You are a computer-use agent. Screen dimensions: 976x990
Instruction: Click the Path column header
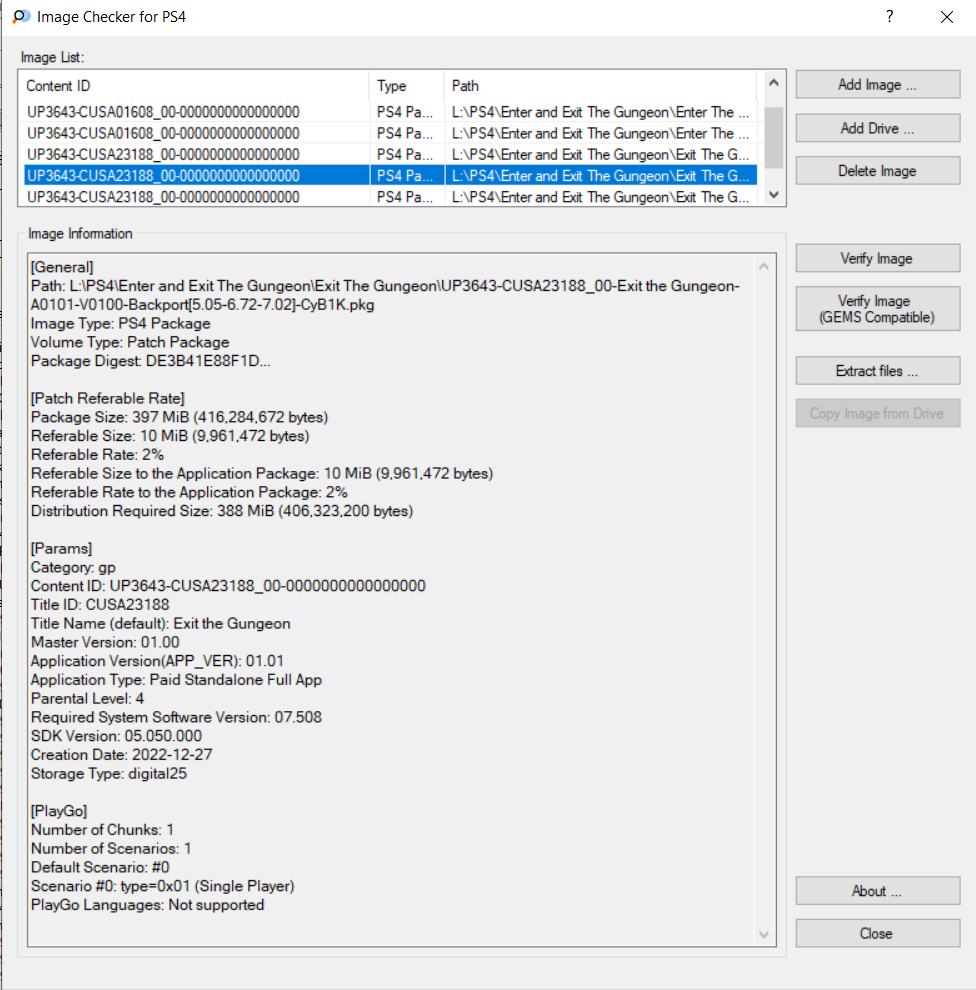tap(600, 86)
